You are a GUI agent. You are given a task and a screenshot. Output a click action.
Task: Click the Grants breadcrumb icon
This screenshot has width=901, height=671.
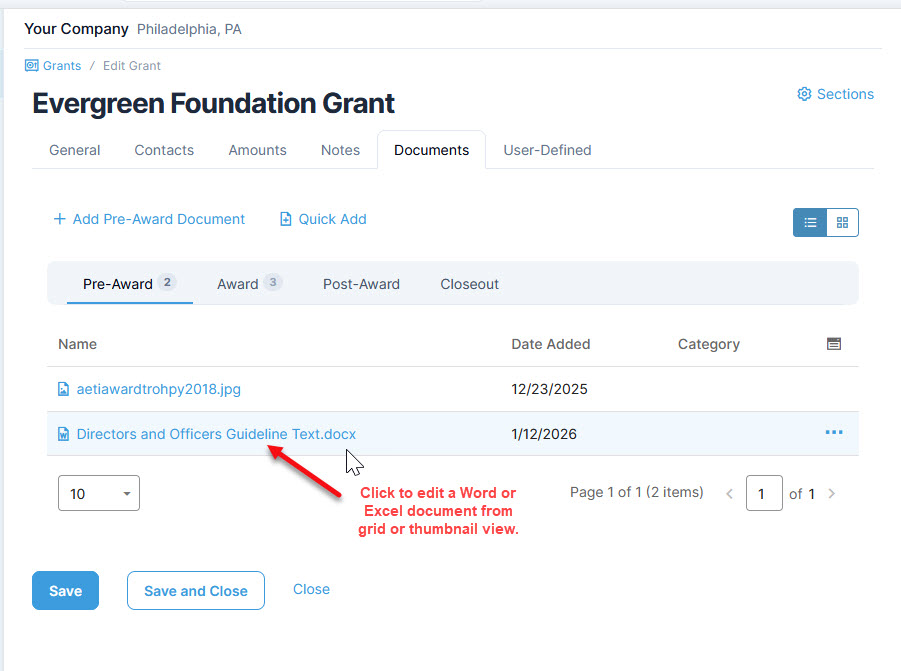coord(31,66)
